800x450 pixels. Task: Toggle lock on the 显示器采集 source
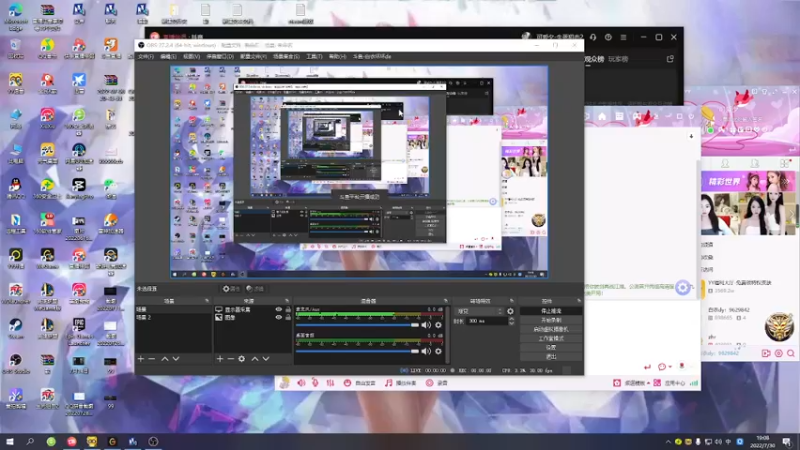click(x=288, y=309)
